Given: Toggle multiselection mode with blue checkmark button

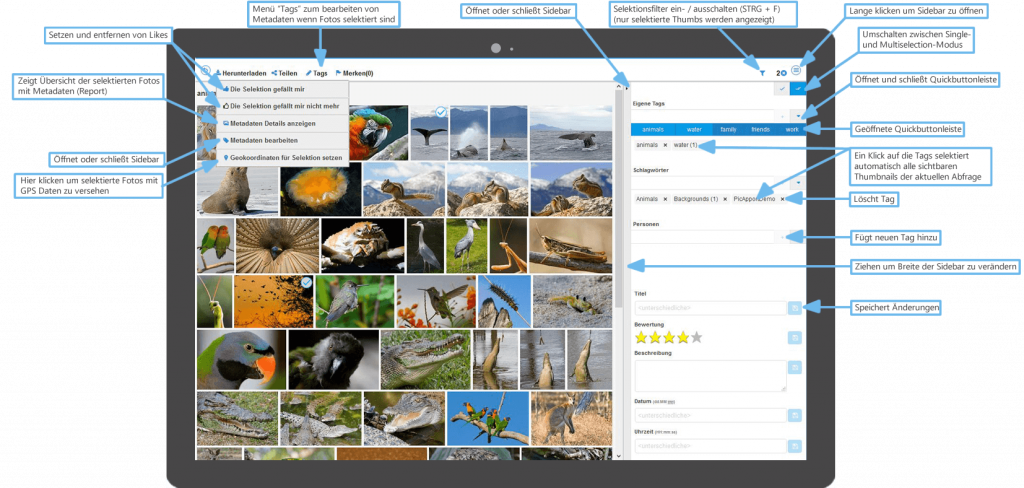Looking at the screenshot, I should click(x=797, y=89).
